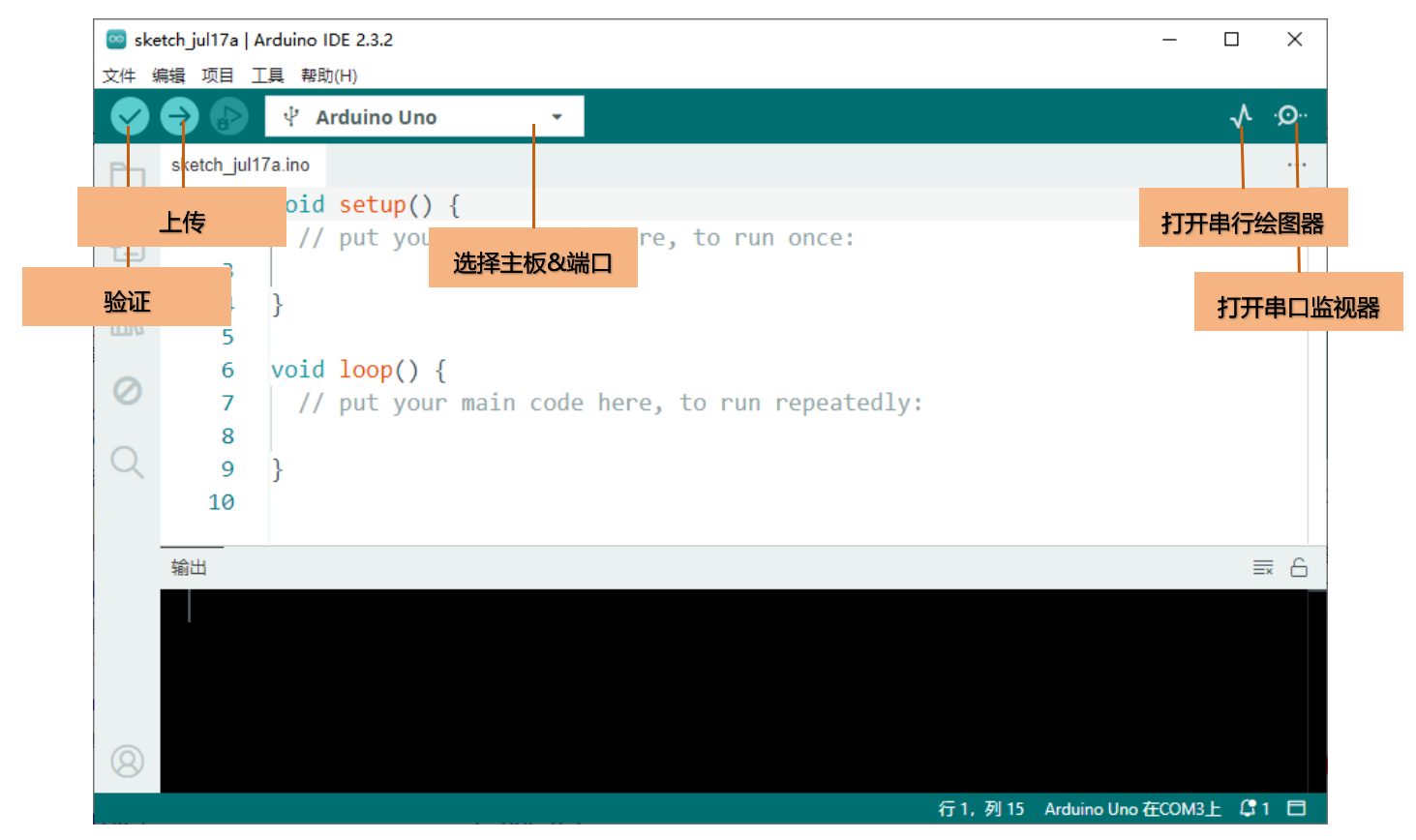Open the 帮助(H) menu
The height and width of the screenshot is (840, 1416).
tap(329, 75)
